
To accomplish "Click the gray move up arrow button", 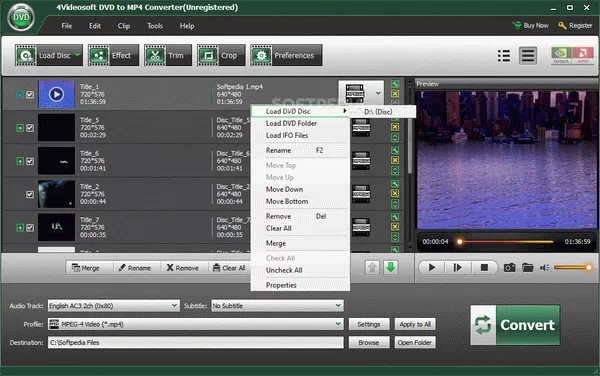I will (372, 267).
